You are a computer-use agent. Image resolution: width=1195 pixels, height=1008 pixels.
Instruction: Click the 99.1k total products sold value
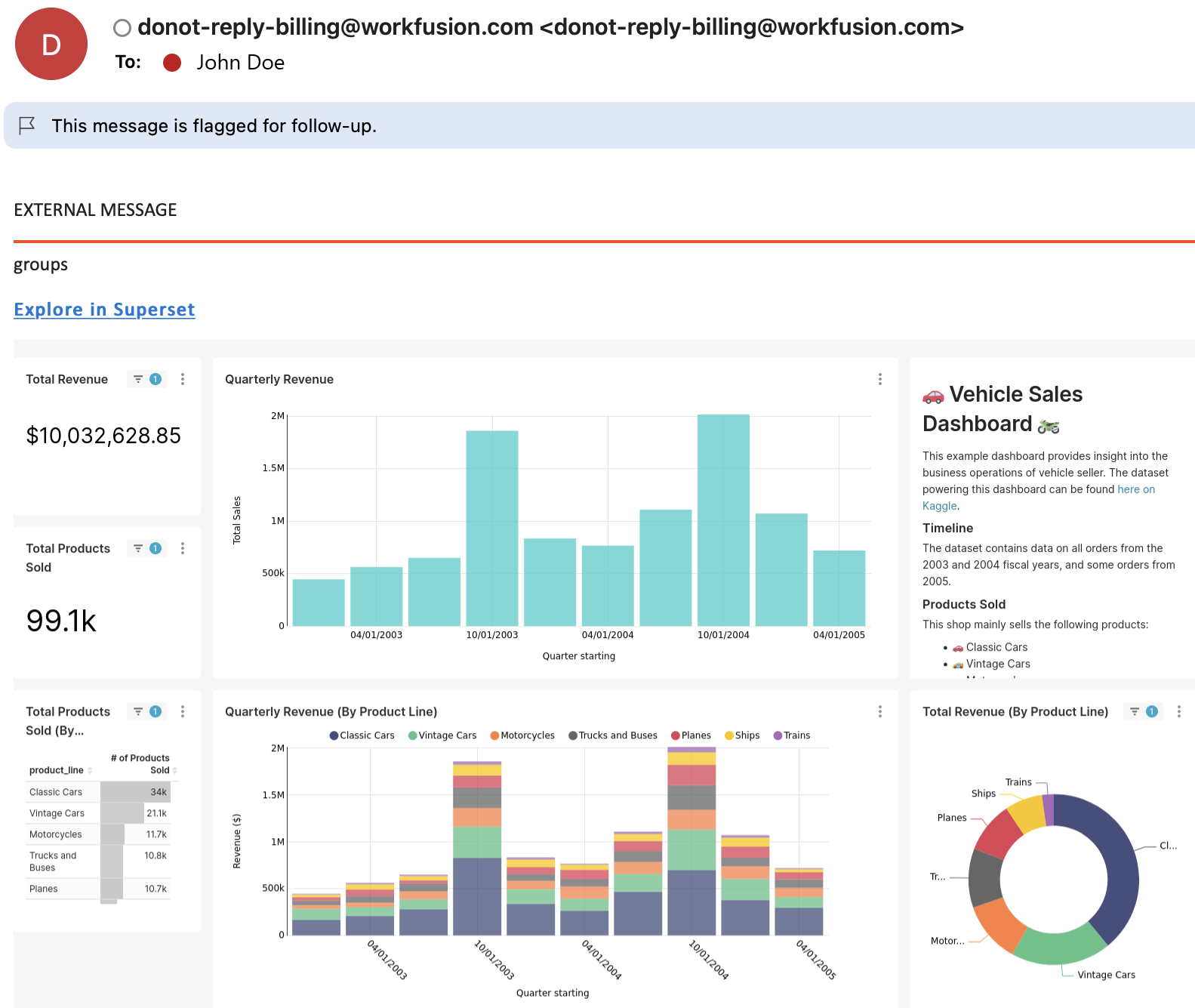(x=61, y=621)
